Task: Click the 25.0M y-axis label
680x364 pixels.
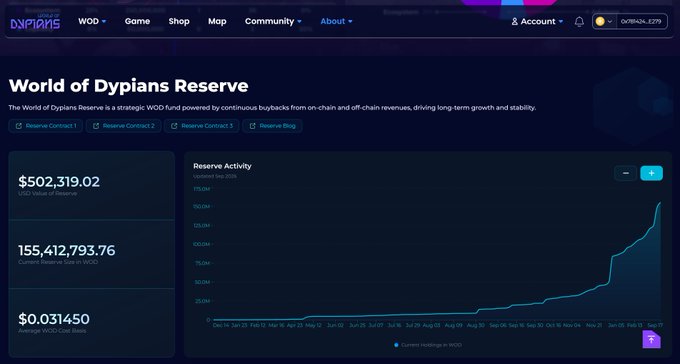Action: tap(203, 301)
